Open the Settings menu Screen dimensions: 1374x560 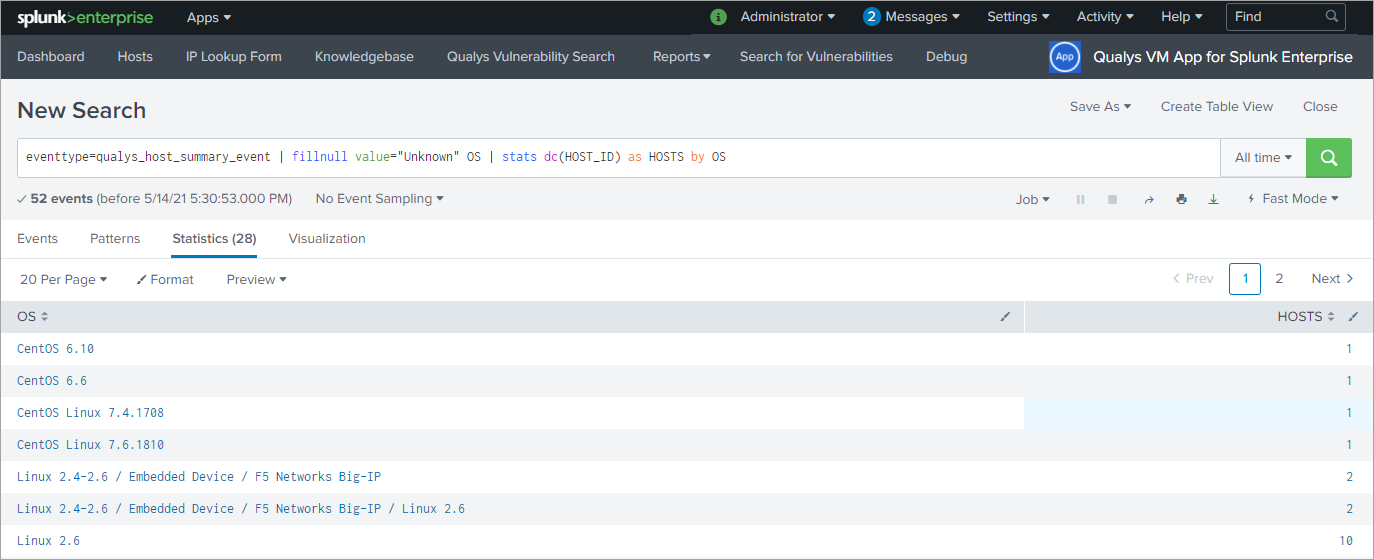[x=1018, y=17]
